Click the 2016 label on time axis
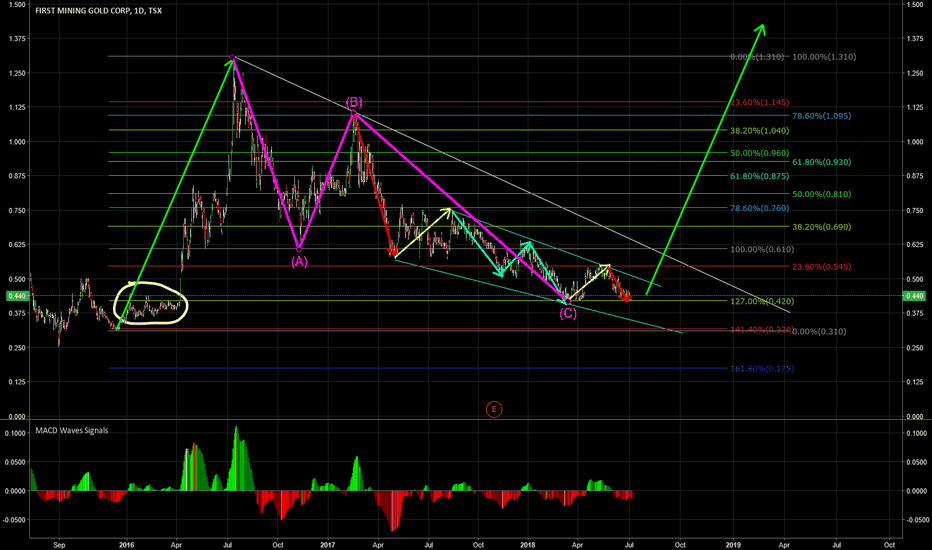The height and width of the screenshot is (550, 932). (x=126, y=545)
